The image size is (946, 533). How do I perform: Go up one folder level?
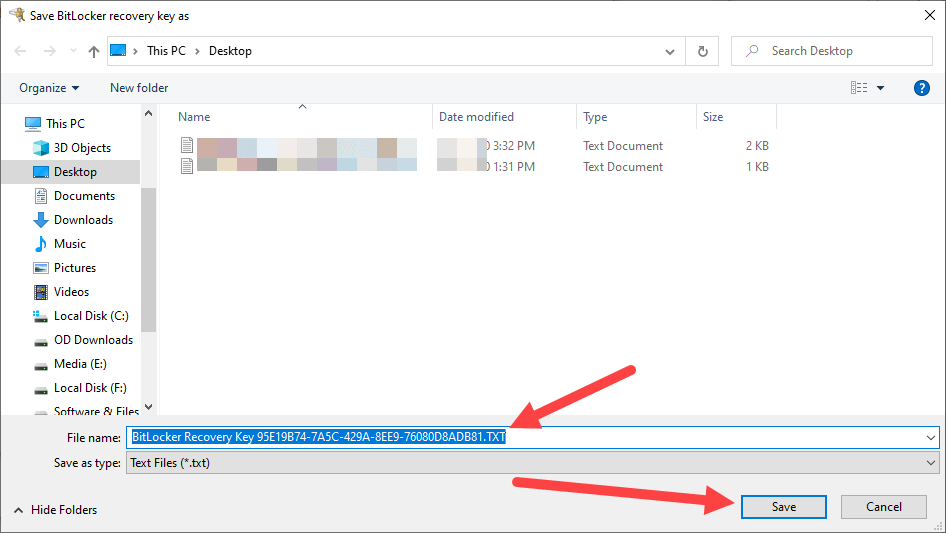(94, 51)
